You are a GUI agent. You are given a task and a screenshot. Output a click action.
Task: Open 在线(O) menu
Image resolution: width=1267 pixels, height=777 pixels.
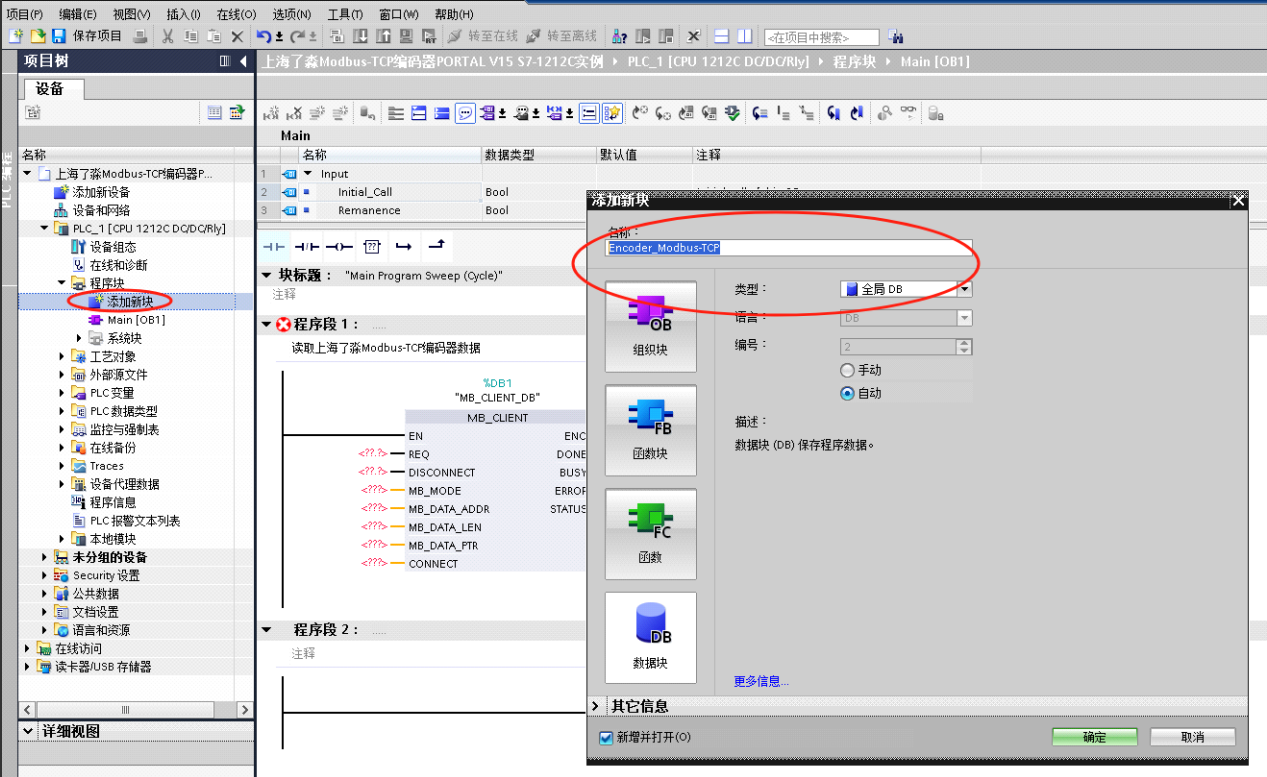click(x=237, y=14)
